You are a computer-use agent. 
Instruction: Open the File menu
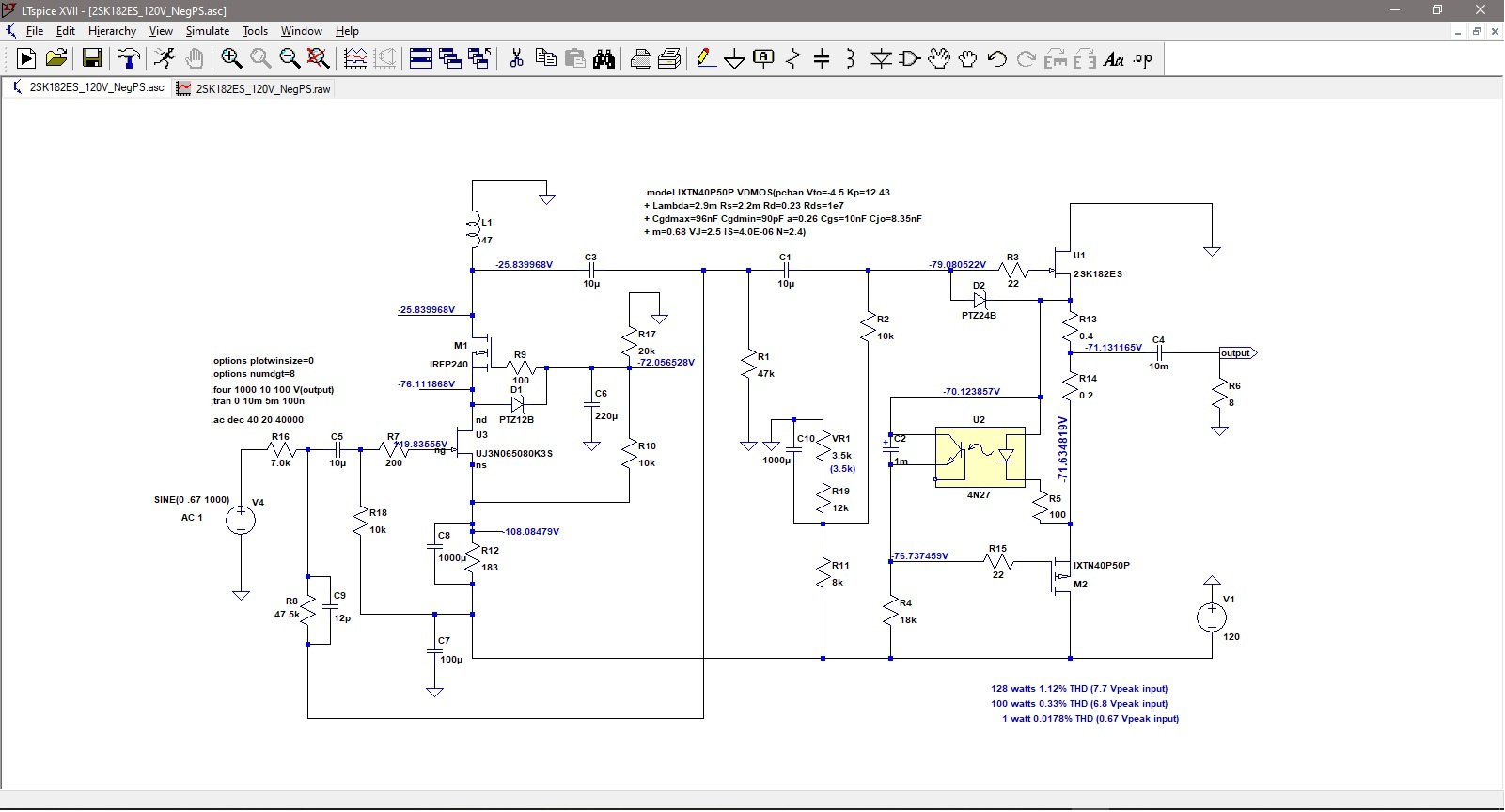(x=35, y=31)
